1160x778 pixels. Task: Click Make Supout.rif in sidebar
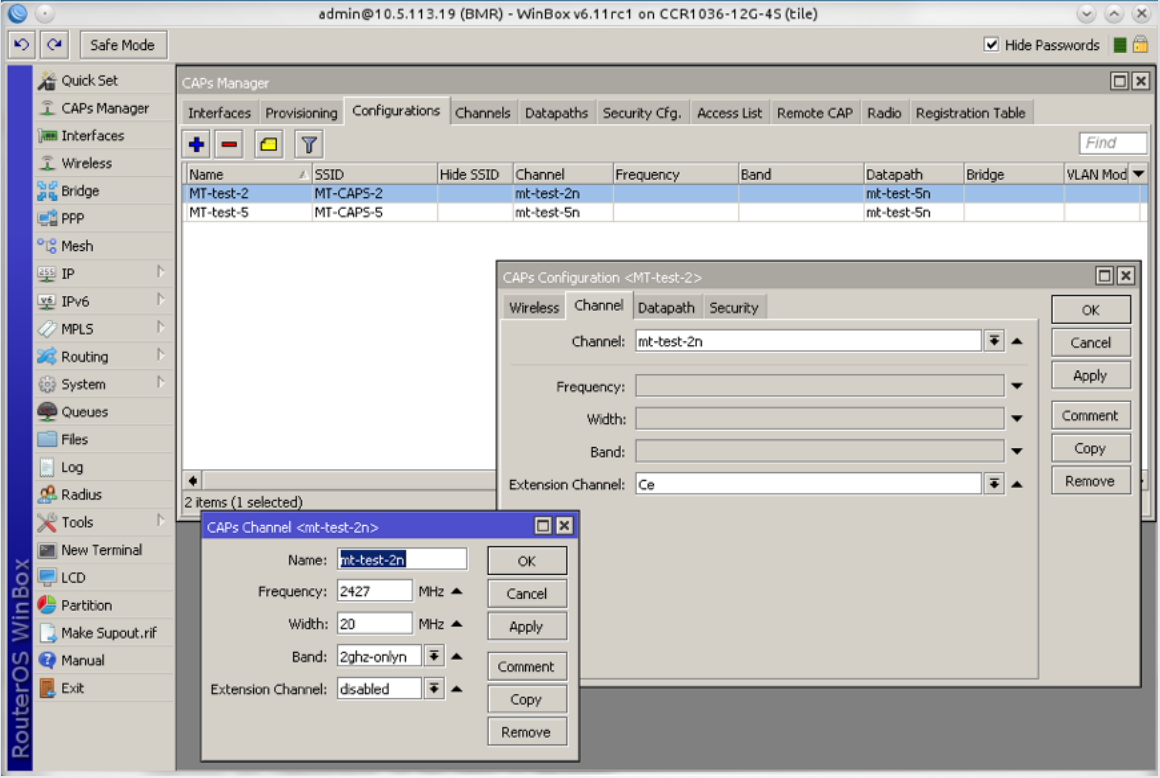[x=109, y=633]
